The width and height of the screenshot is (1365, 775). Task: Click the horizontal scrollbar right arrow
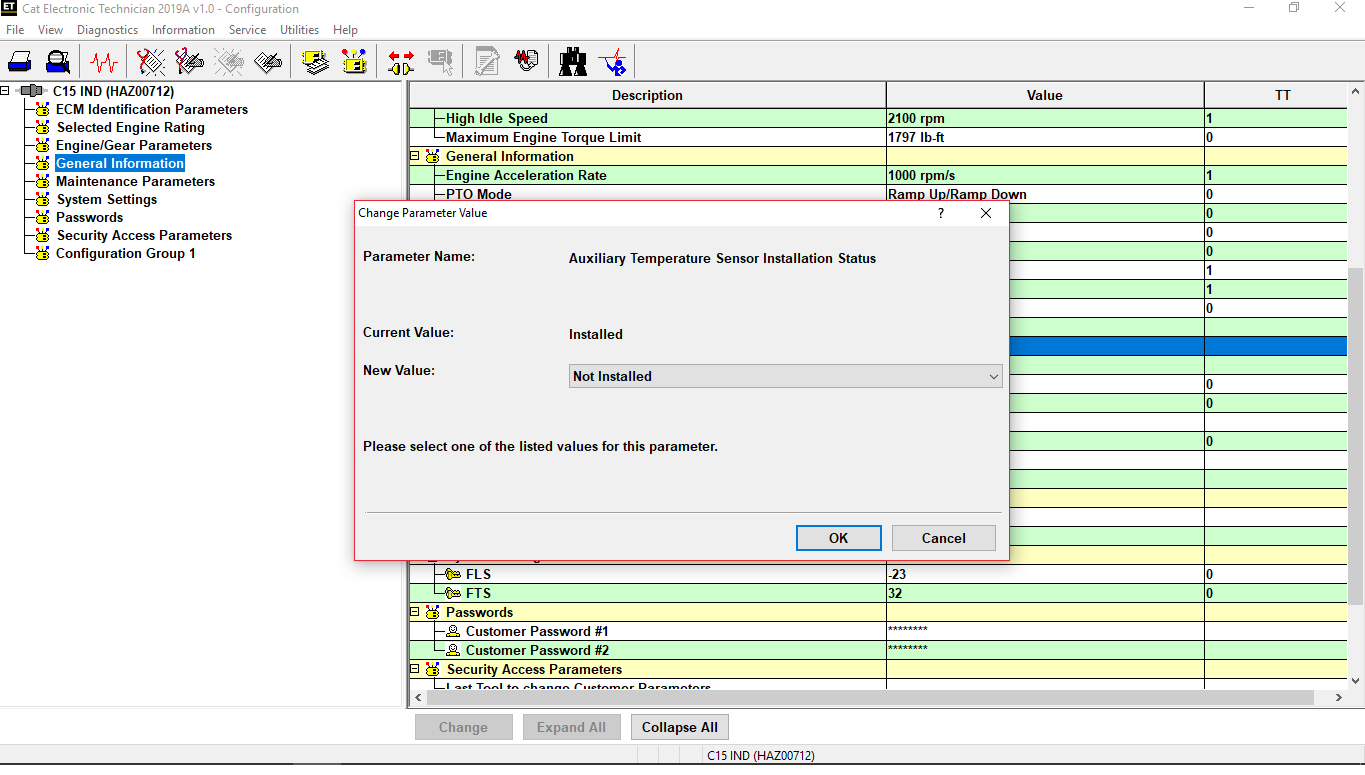click(x=1339, y=697)
